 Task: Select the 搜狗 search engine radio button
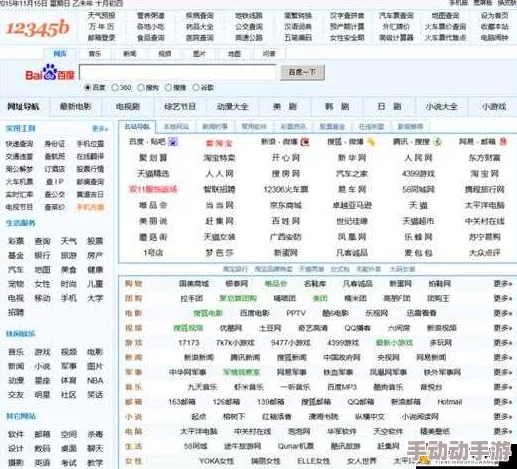[141, 87]
